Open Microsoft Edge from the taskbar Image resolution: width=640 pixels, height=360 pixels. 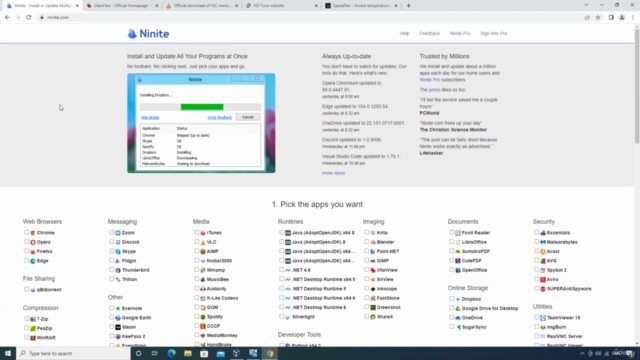click(171, 353)
